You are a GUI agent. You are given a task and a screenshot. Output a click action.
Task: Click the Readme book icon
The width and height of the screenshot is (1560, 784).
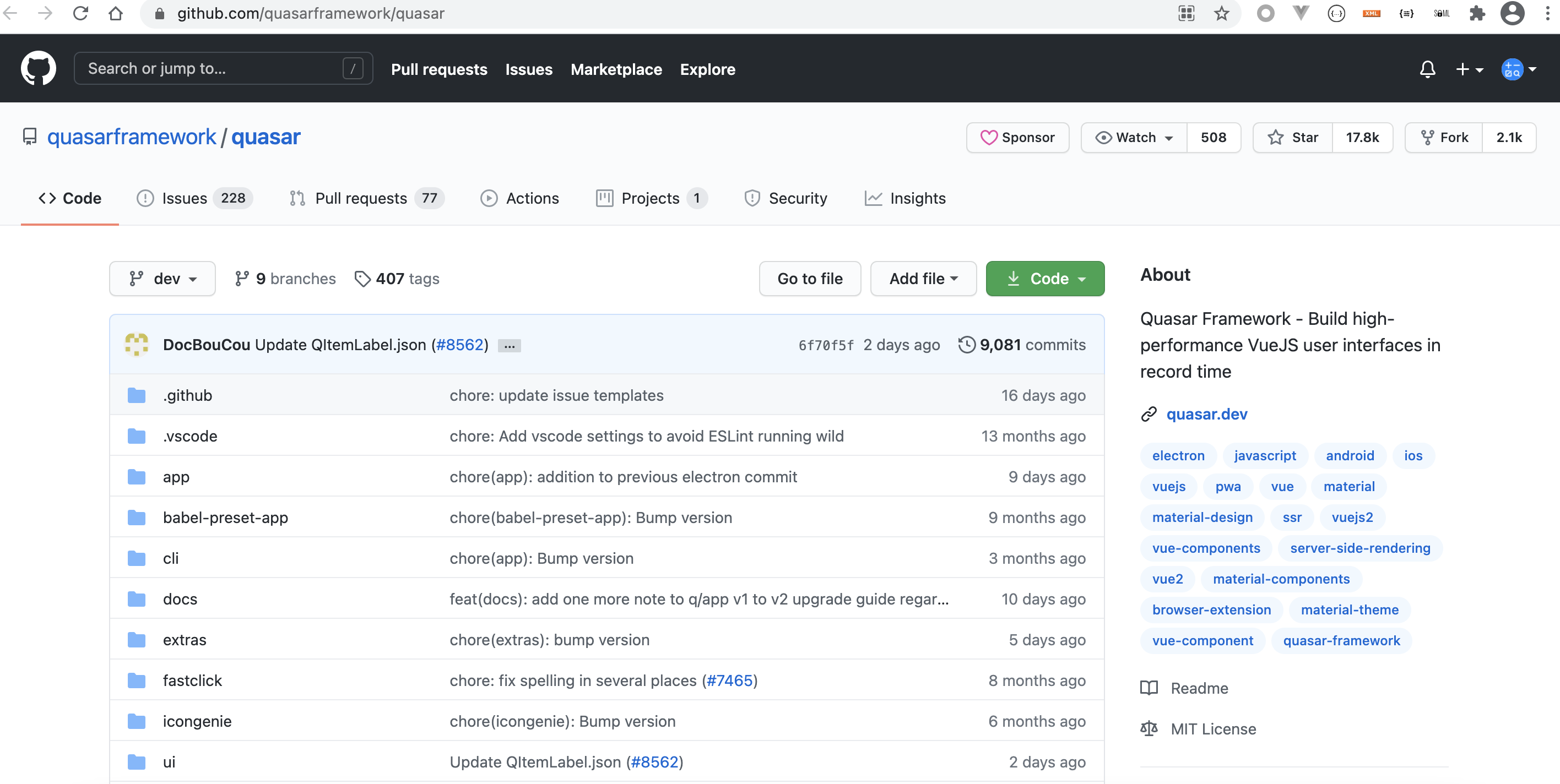[1149, 688]
